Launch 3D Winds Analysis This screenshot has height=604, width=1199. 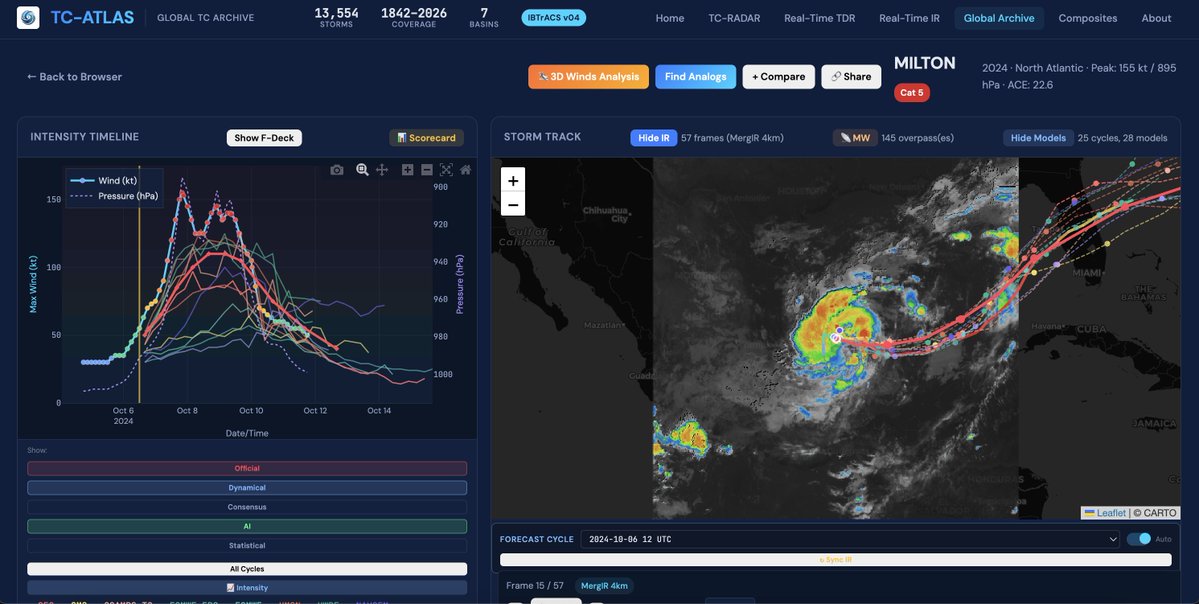tap(588, 76)
